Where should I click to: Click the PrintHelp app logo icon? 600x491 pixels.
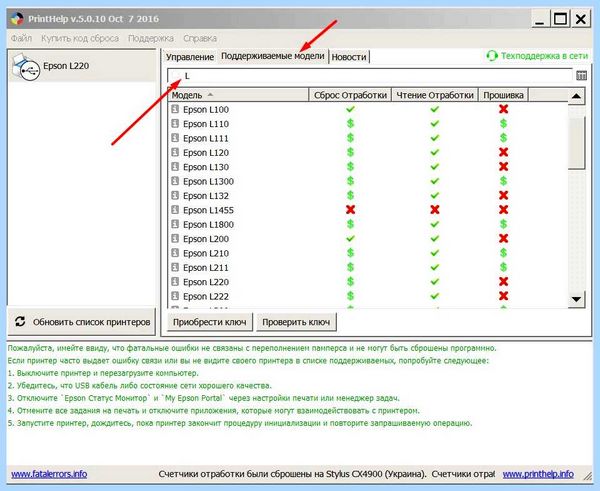[x=16, y=19]
